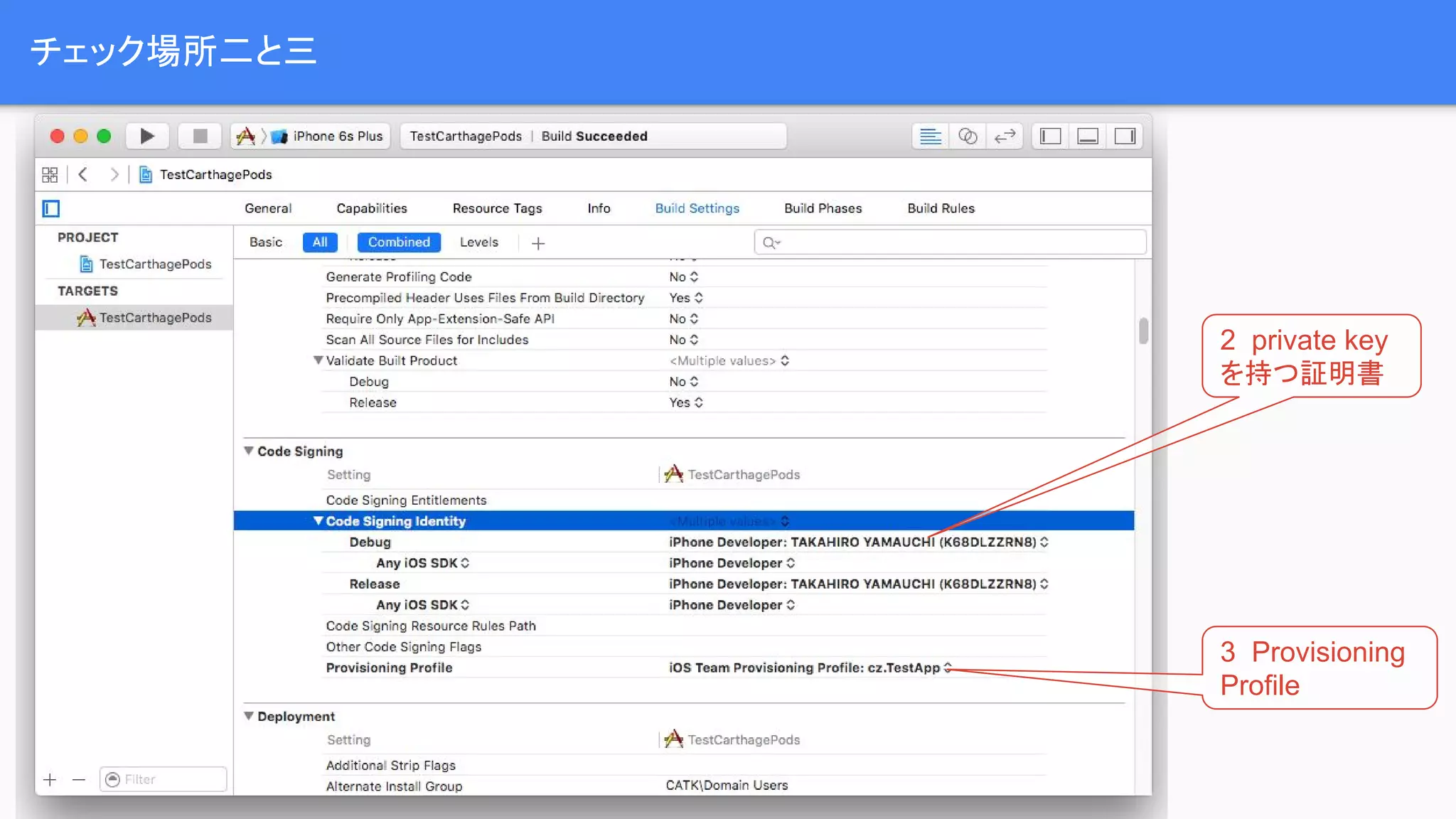
Task: Select the Build Settings tab
Action: (697, 208)
